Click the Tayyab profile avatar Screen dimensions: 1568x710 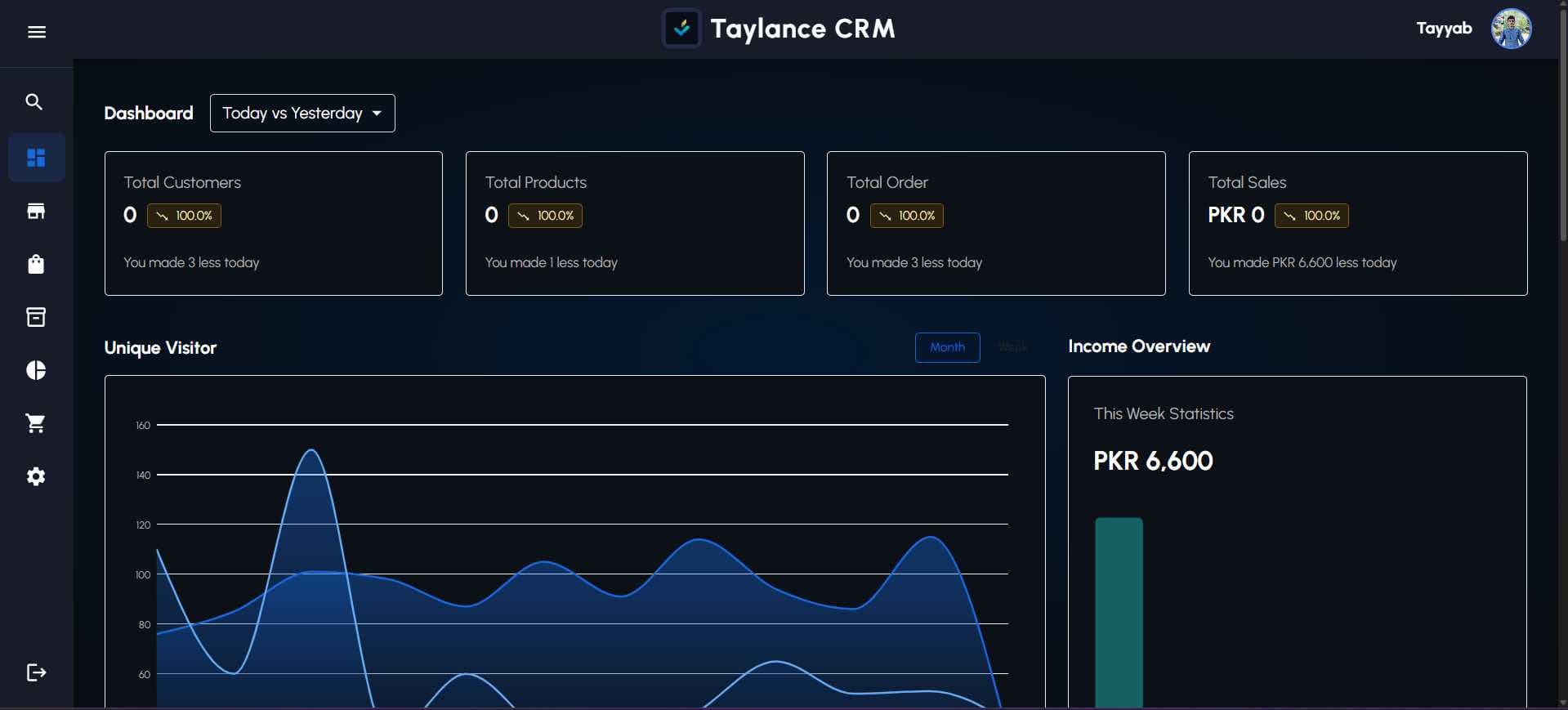pos(1511,29)
